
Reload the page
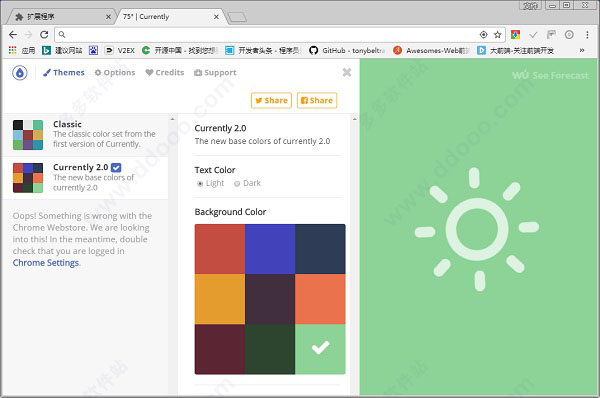pyautogui.click(x=44, y=35)
